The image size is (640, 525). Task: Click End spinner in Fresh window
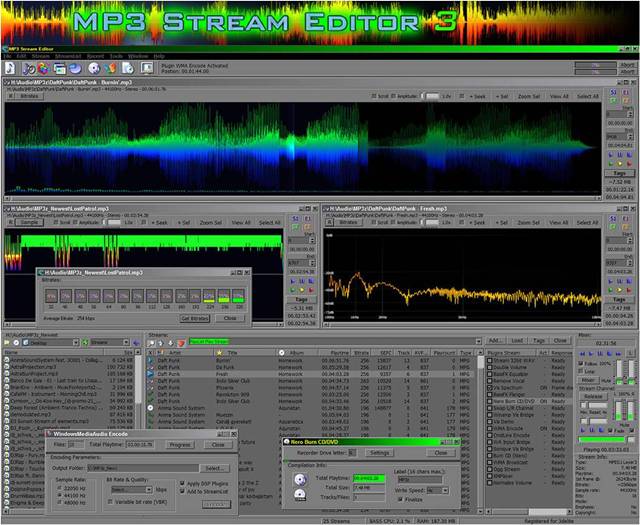630,263
